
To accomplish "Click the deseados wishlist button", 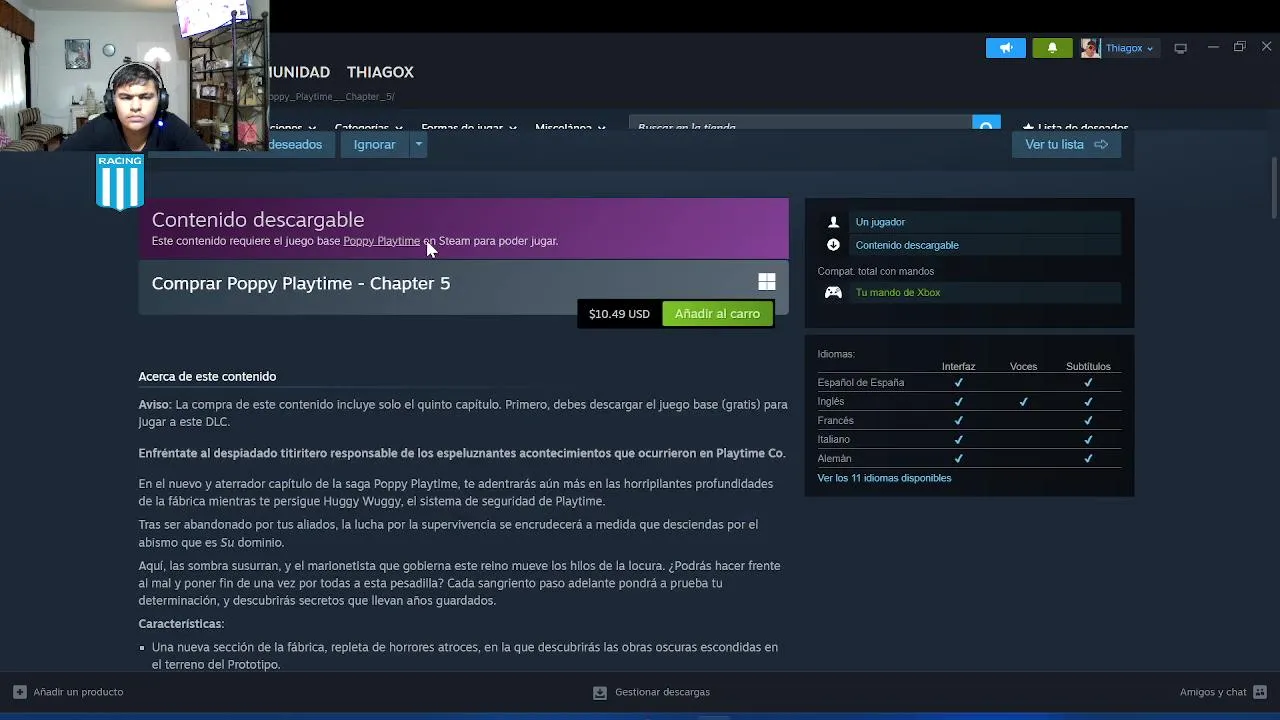I will tap(296, 144).
